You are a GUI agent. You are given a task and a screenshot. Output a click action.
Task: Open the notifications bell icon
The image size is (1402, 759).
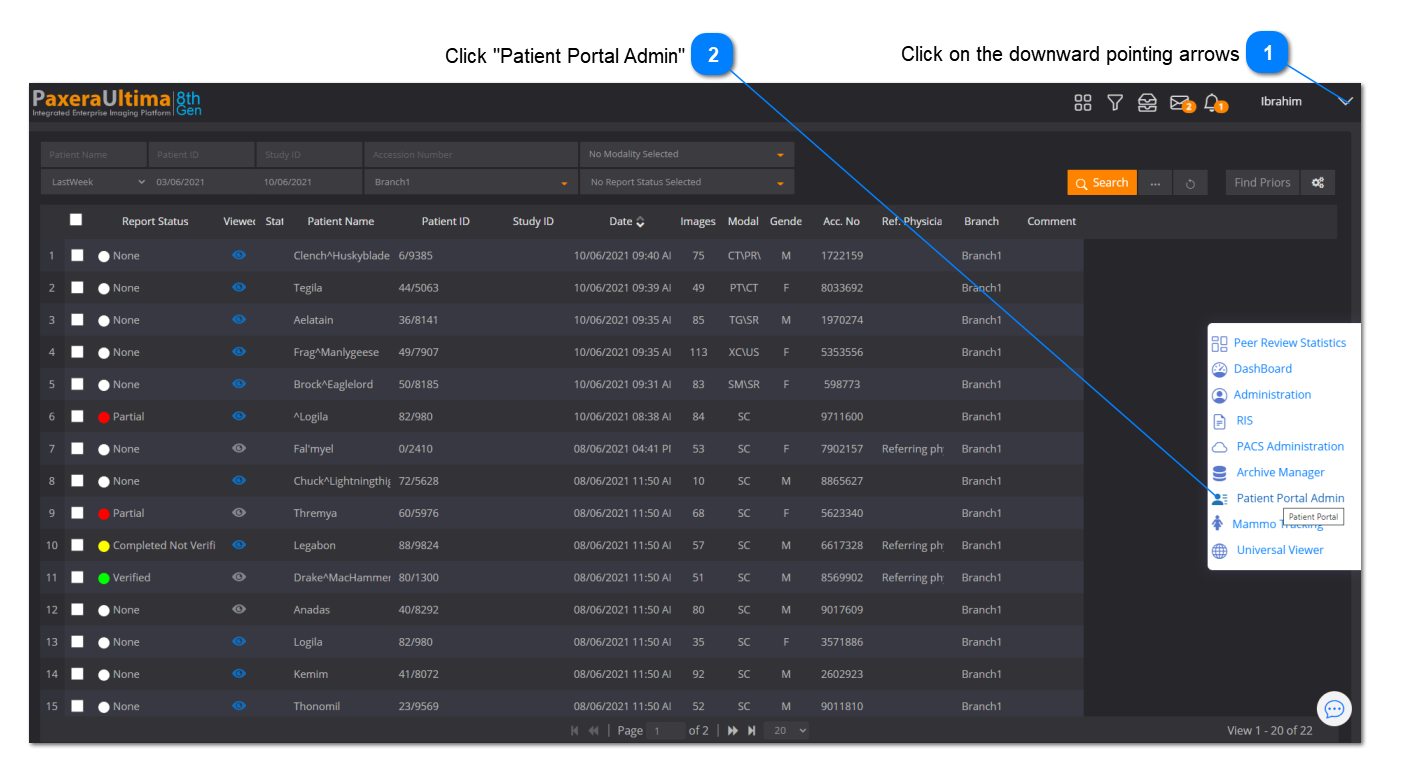point(1212,102)
